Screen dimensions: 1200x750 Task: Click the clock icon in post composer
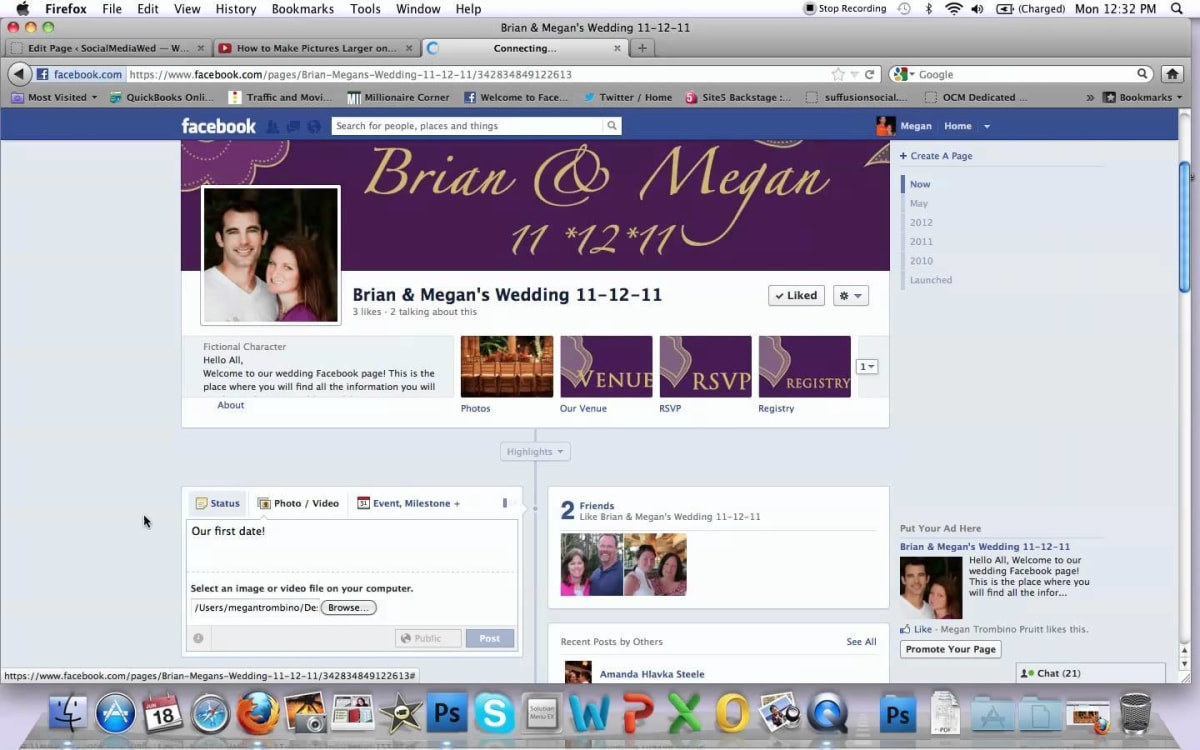[x=198, y=638]
